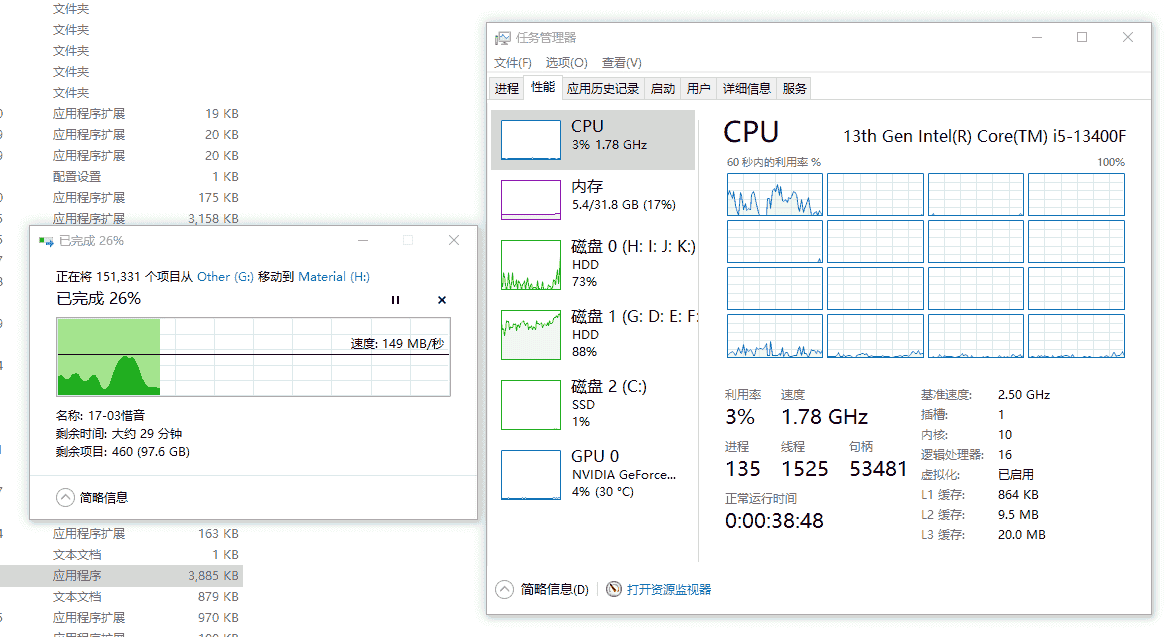Pause the file transfer
Viewport: 1176px width, 637px height.
395,300
